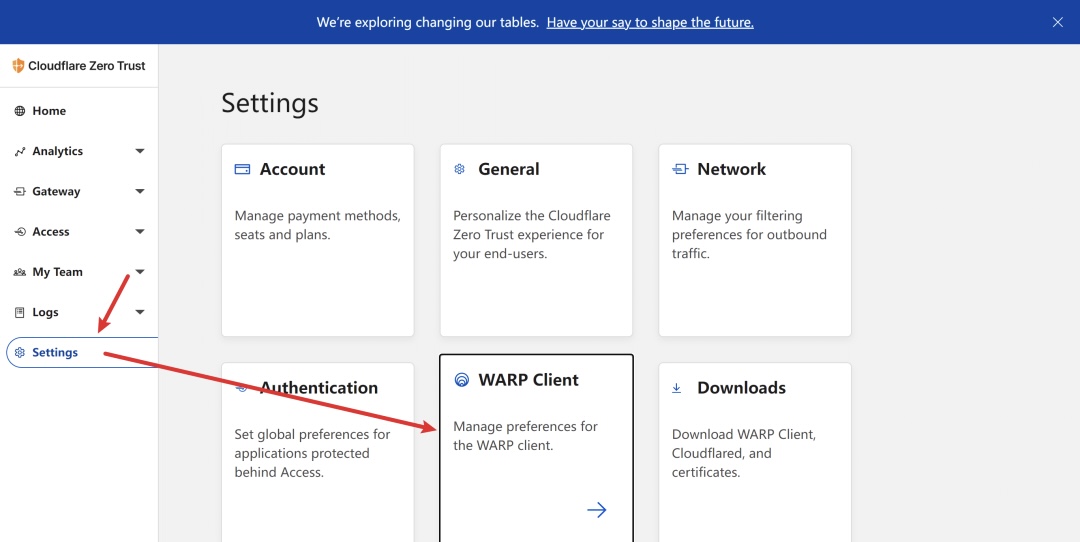Expand the Access menu chevron

coord(140,231)
